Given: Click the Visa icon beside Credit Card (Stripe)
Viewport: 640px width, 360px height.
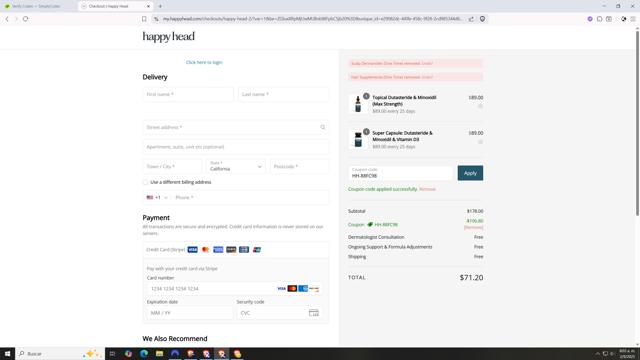Looking at the screenshot, I should [193, 250].
